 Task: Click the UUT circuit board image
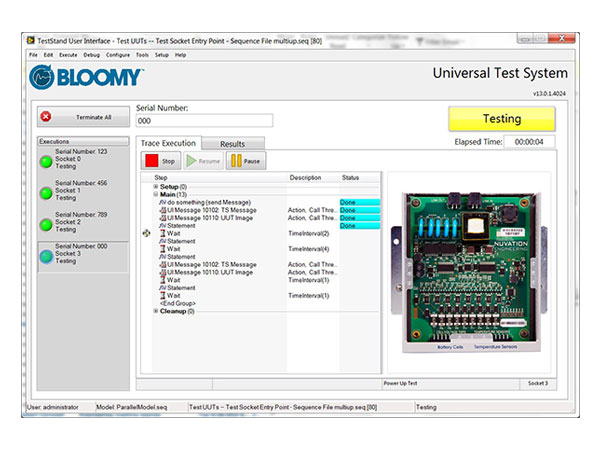(469, 272)
